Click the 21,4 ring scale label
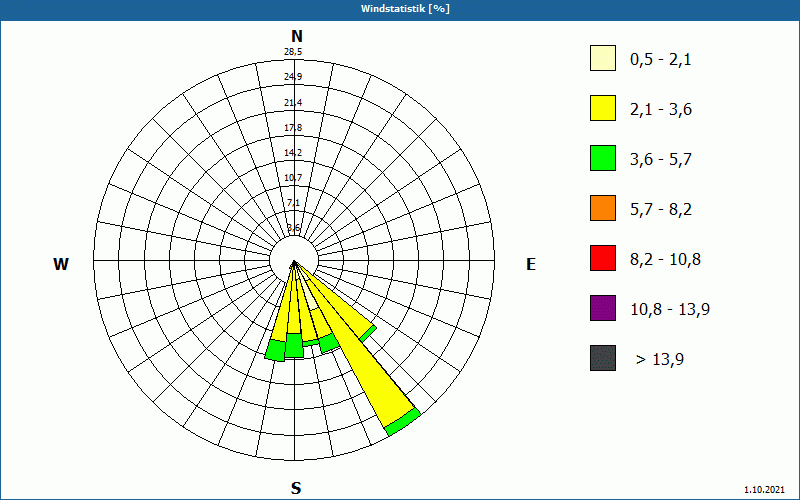This screenshot has height=500, width=800. 293,103
